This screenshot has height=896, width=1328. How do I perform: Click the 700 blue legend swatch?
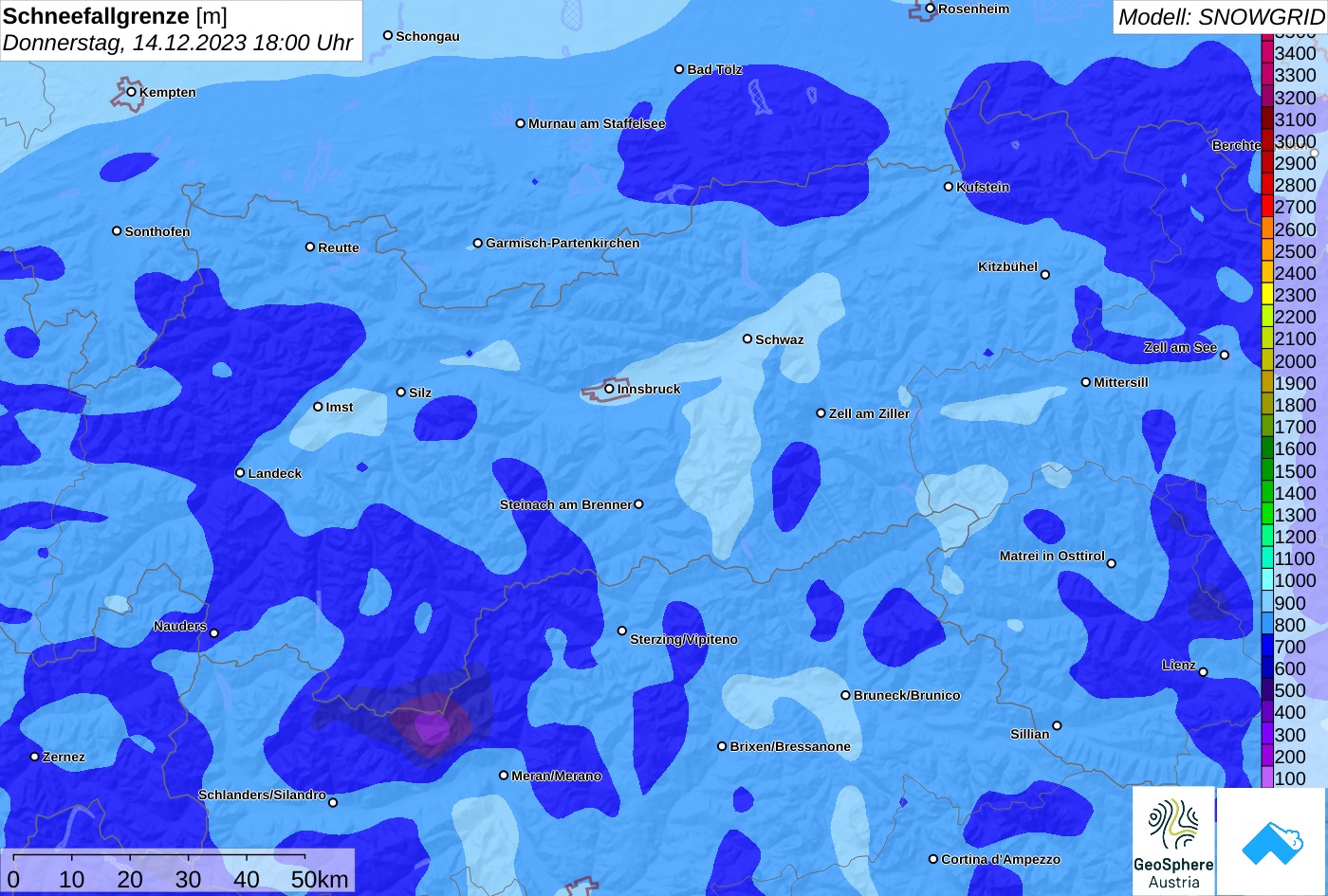(x=1267, y=647)
